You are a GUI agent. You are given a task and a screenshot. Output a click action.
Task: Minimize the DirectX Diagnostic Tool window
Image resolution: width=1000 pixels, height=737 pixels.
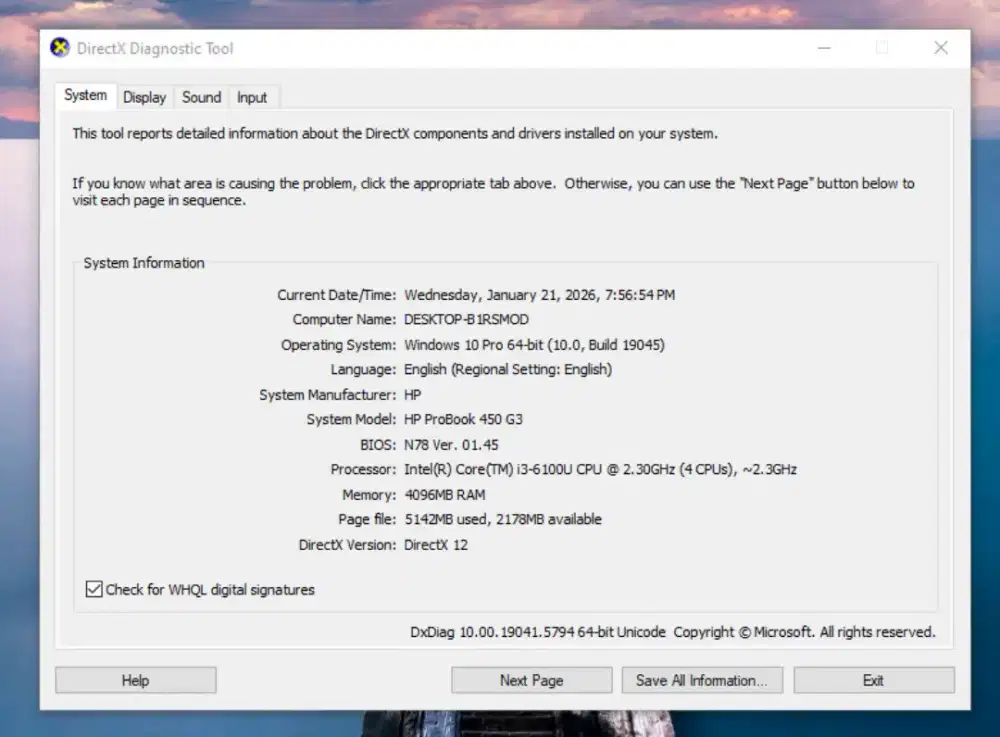[x=823, y=48]
